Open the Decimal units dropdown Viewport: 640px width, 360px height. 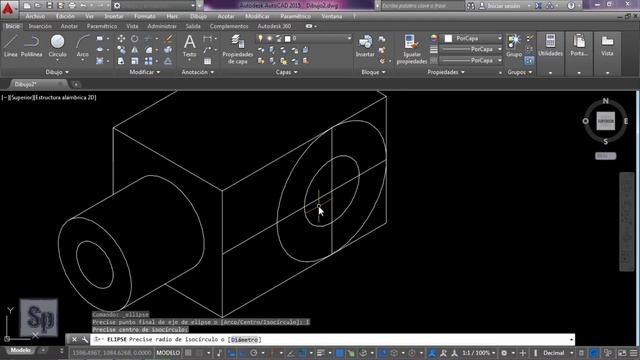[558, 353]
